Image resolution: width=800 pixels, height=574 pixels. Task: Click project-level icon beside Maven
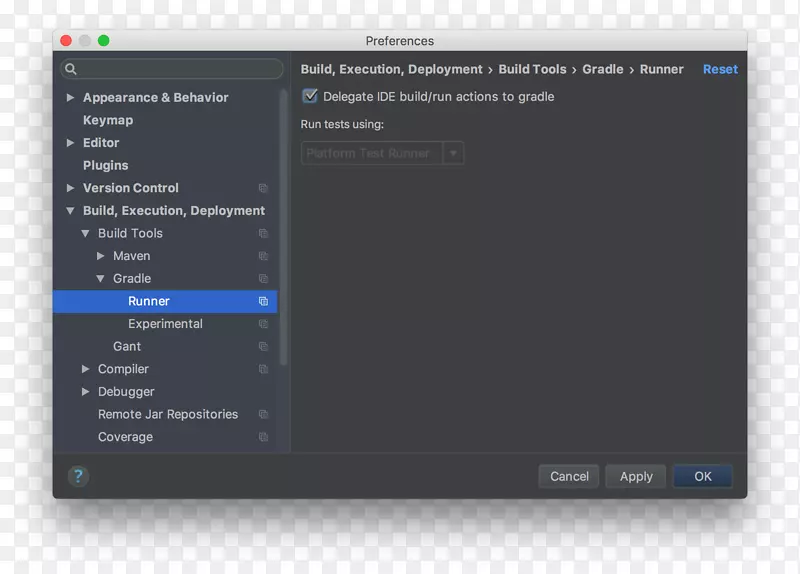(263, 256)
